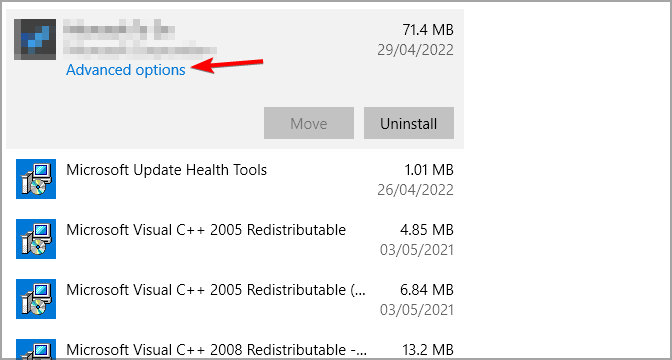Image resolution: width=672 pixels, height=360 pixels.
Task: Click the Uninstall button
Action: click(409, 123)
